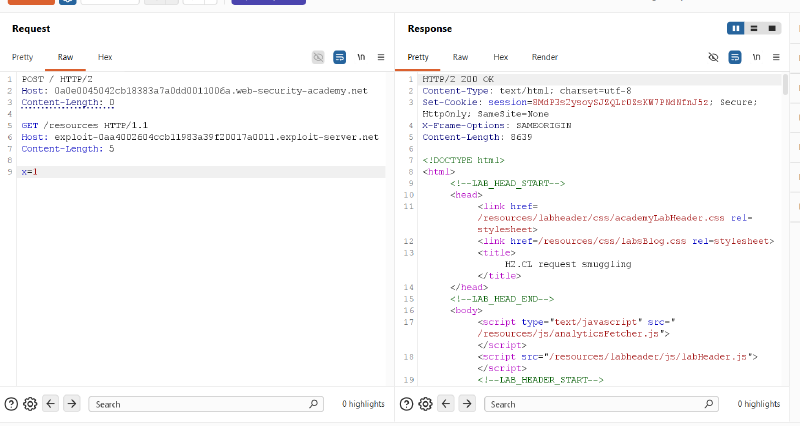Switch Request view to Hex tab
Viewport: 800px width, 426px height.
click(x=105, y=57)
